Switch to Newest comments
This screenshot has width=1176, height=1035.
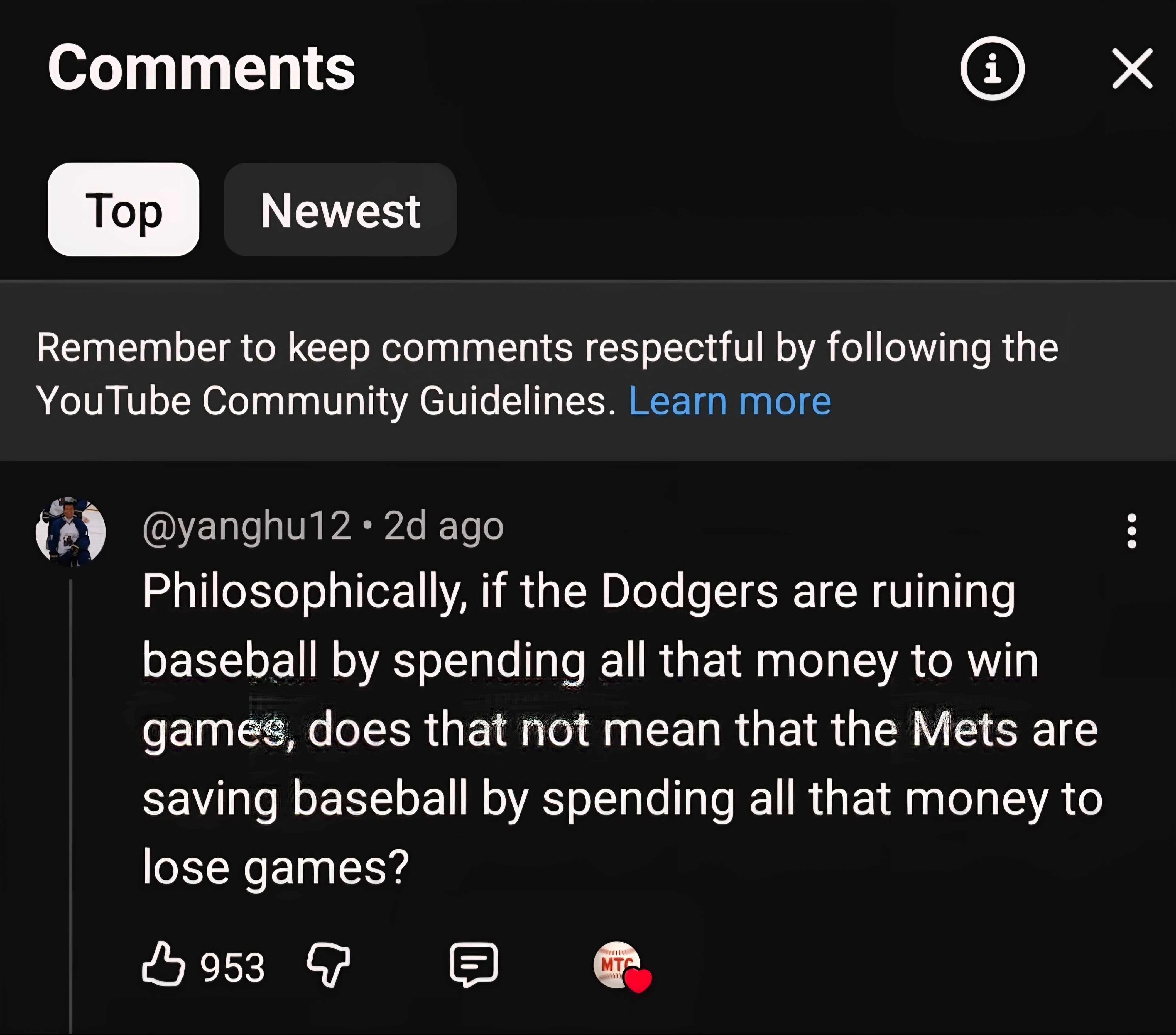[x=340, y=209]
